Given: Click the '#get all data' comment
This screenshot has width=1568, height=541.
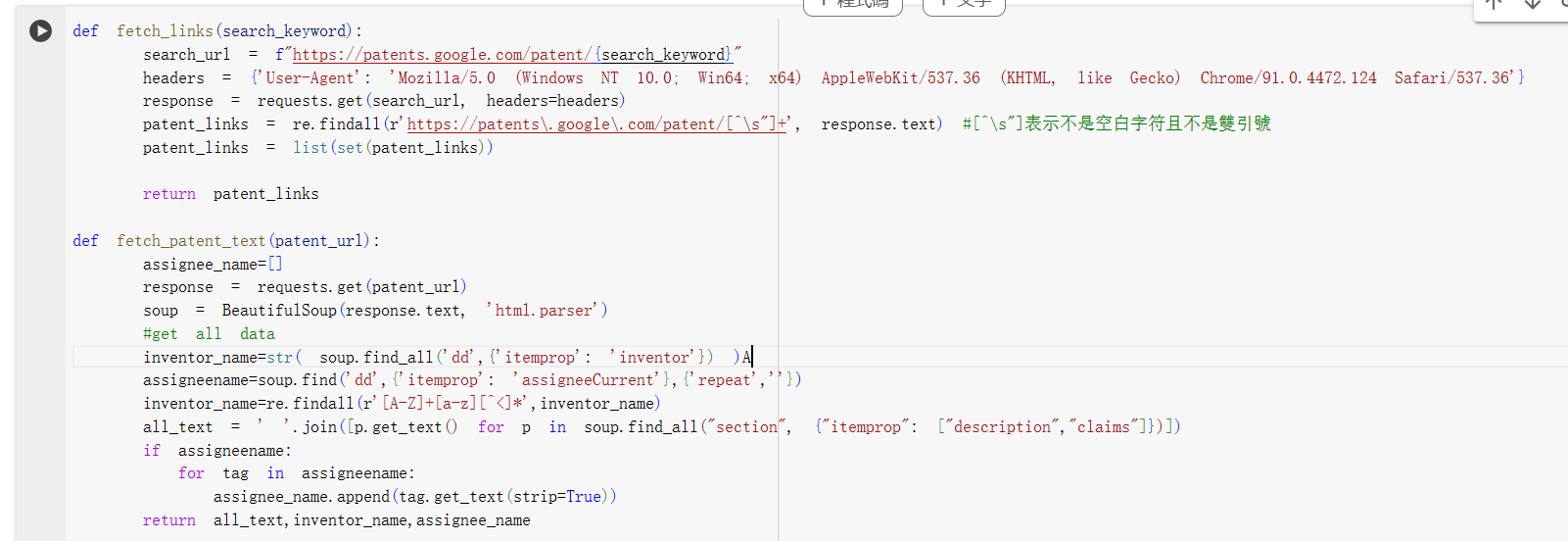Looking at the screenshot, I should coord(209,334).
